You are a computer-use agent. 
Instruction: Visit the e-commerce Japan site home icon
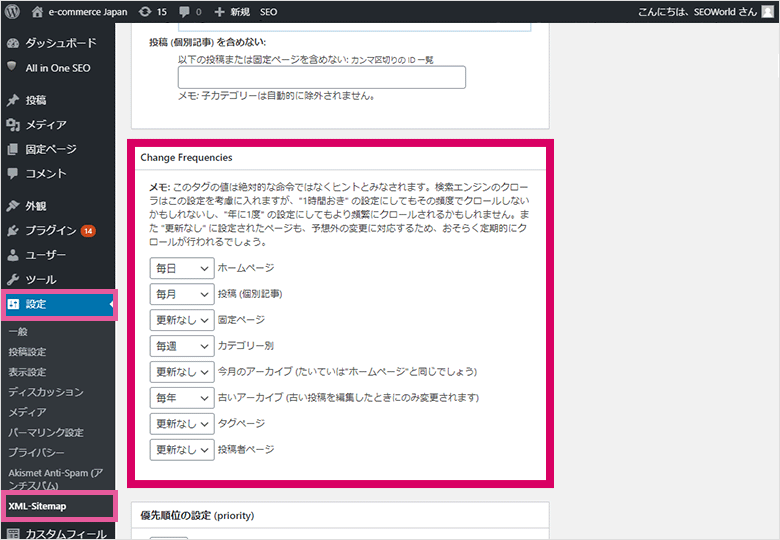(x=37, y=11)
